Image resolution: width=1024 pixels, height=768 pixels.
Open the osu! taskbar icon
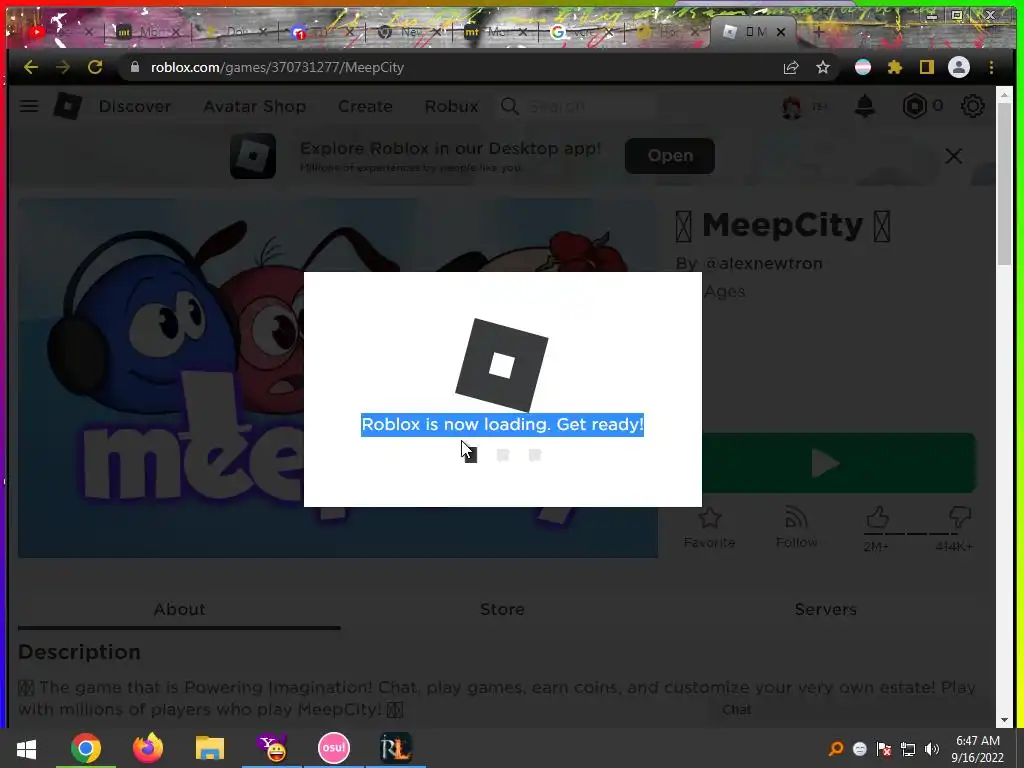[x=334, y=748]
